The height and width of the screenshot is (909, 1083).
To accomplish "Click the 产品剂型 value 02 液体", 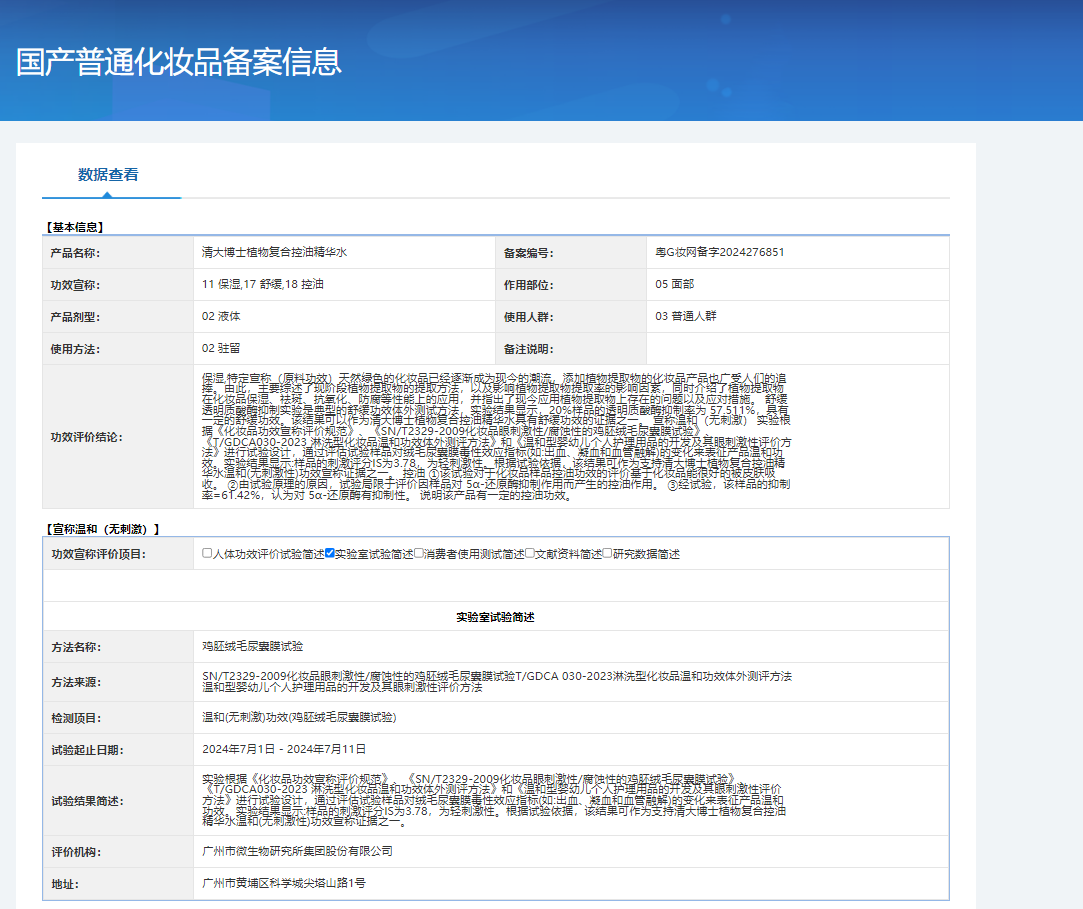I will click(x=221, y=316).
